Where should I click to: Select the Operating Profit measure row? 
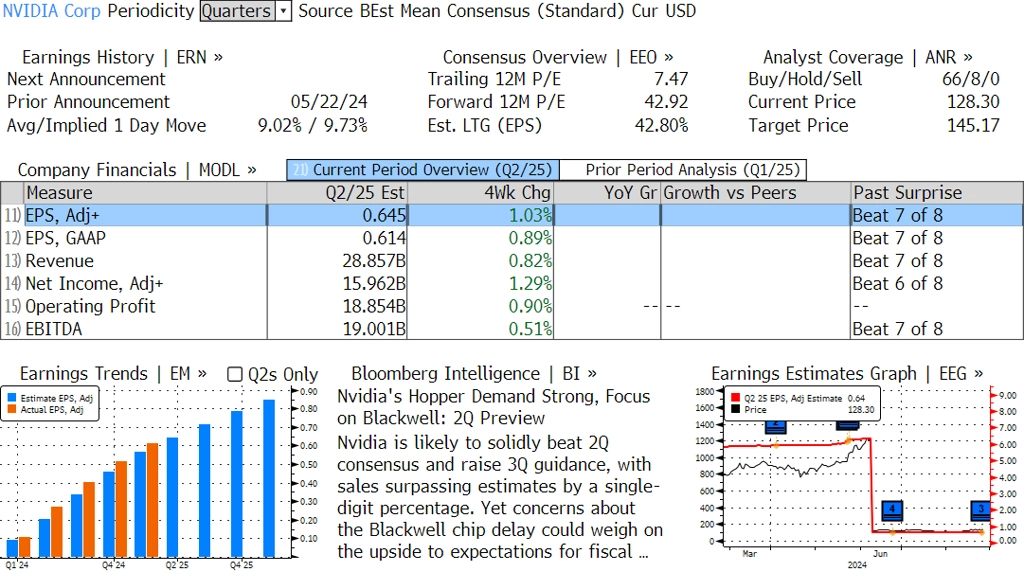click(x=512, y=306)
